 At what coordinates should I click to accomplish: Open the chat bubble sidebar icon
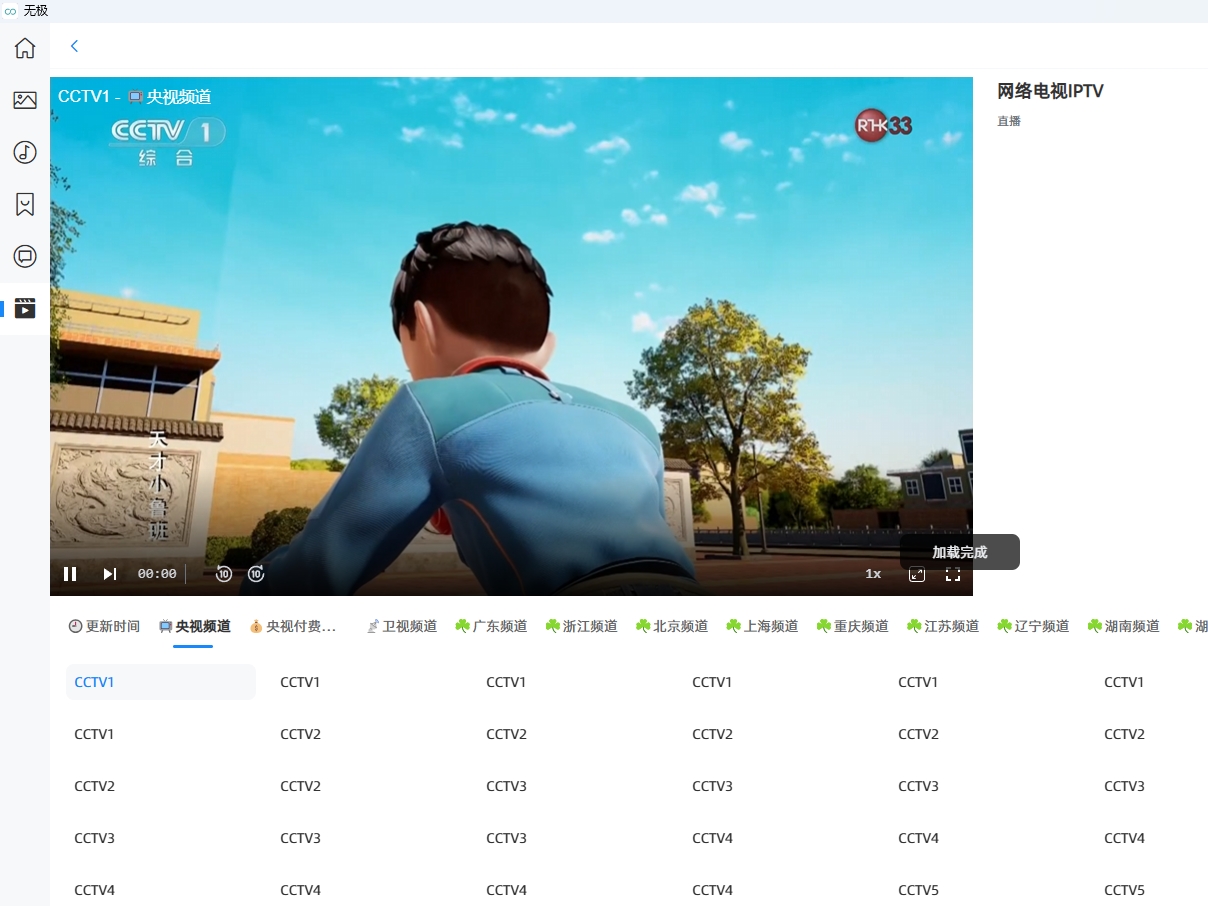[x=25, y=256]
